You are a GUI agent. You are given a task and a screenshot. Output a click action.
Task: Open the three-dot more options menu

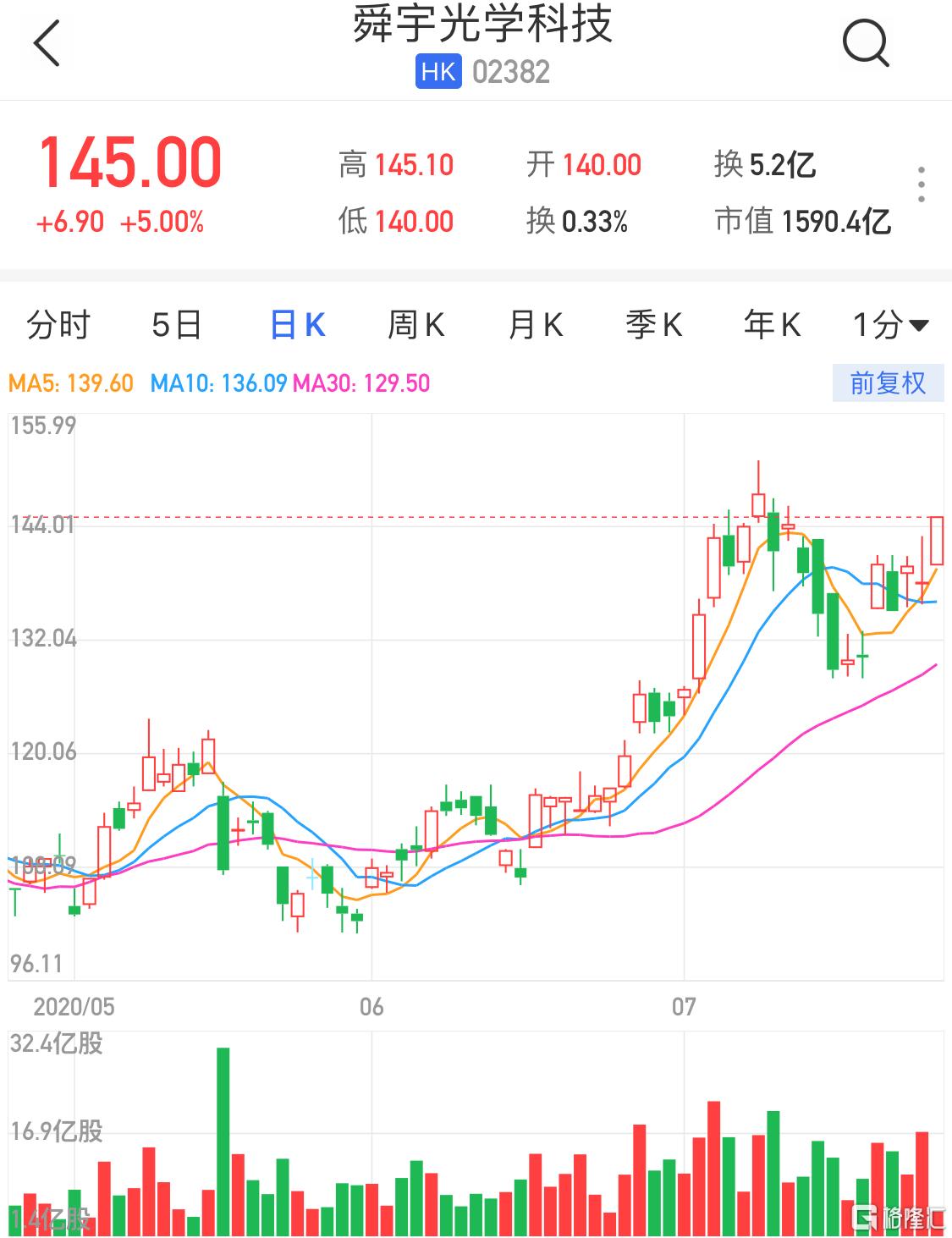(x=921, y=184)
